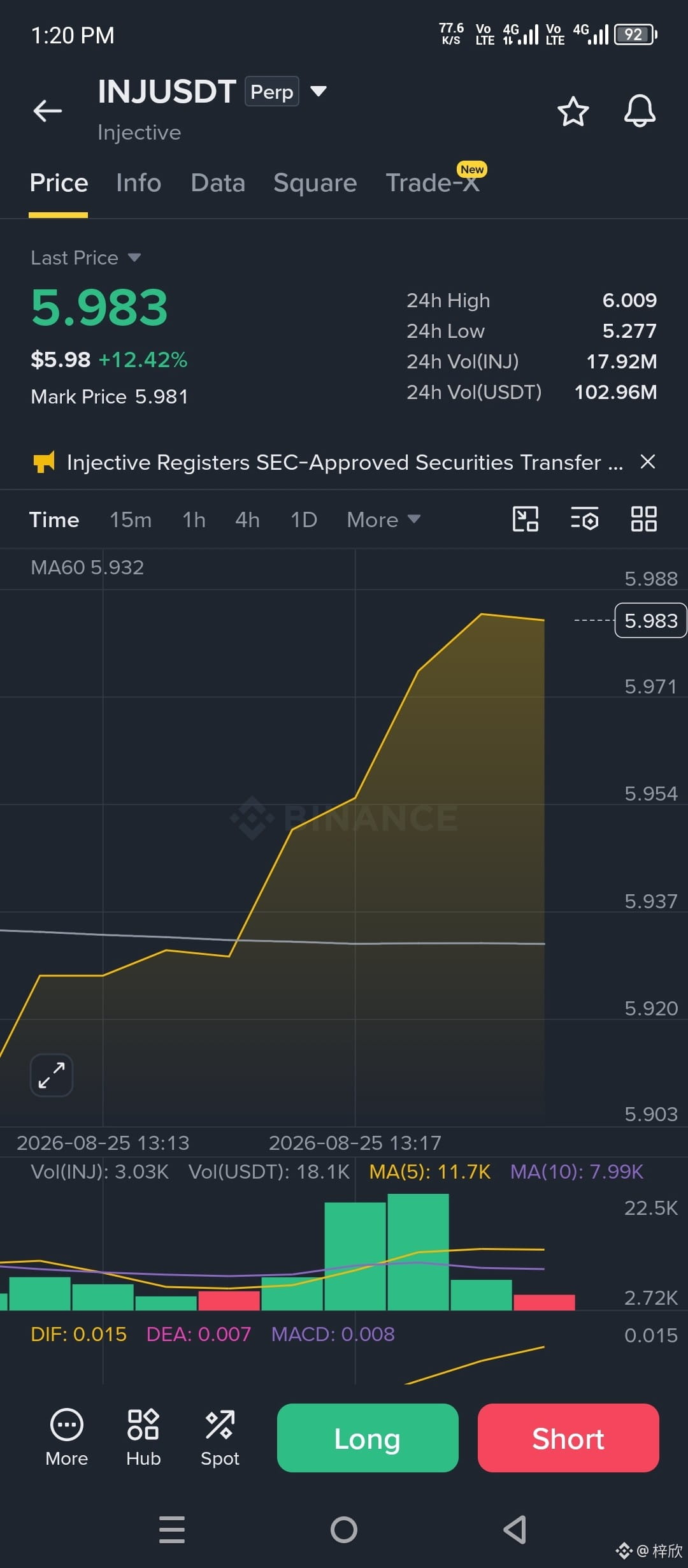This screenshot has height=1568, width=688.
Task: Go to Android home screen button
Action: click(344, 1530)
